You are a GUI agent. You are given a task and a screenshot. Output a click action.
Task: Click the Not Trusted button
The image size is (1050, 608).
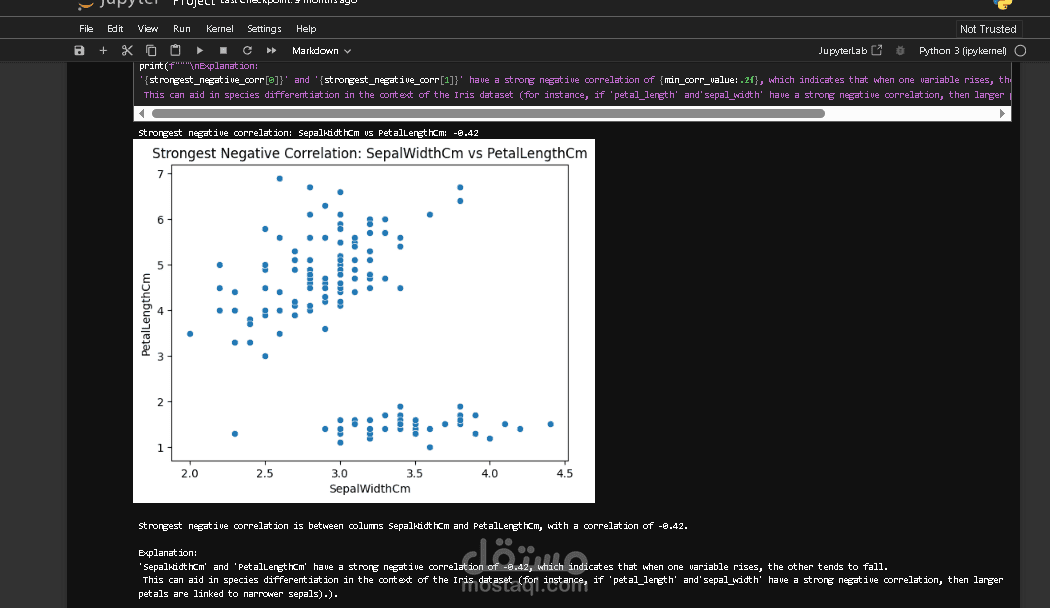pyautogui.click(x=988, y=29)
